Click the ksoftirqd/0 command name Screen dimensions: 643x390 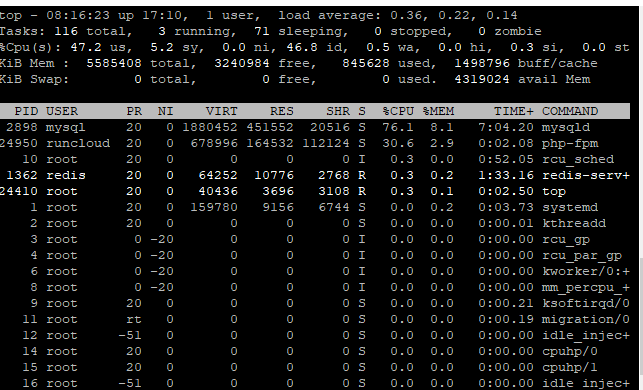(x=586, y=303)
